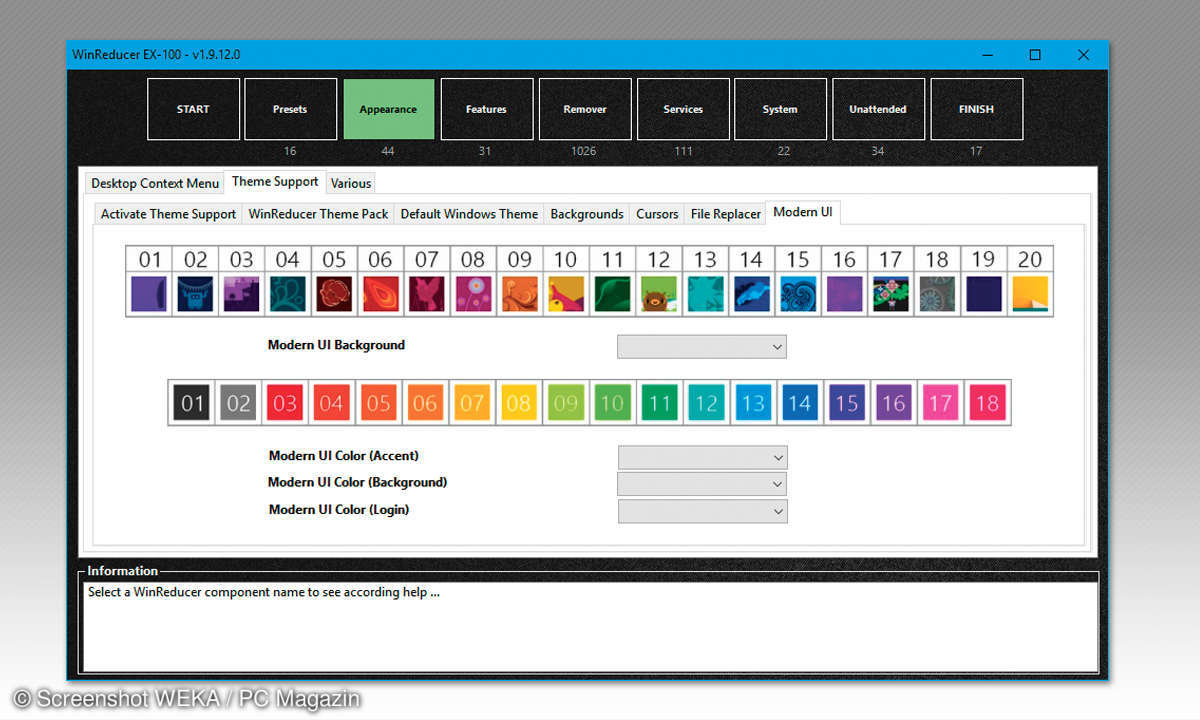1200x720 pixels.
Task: Select black color swatch 01
Action: [192, 403]
